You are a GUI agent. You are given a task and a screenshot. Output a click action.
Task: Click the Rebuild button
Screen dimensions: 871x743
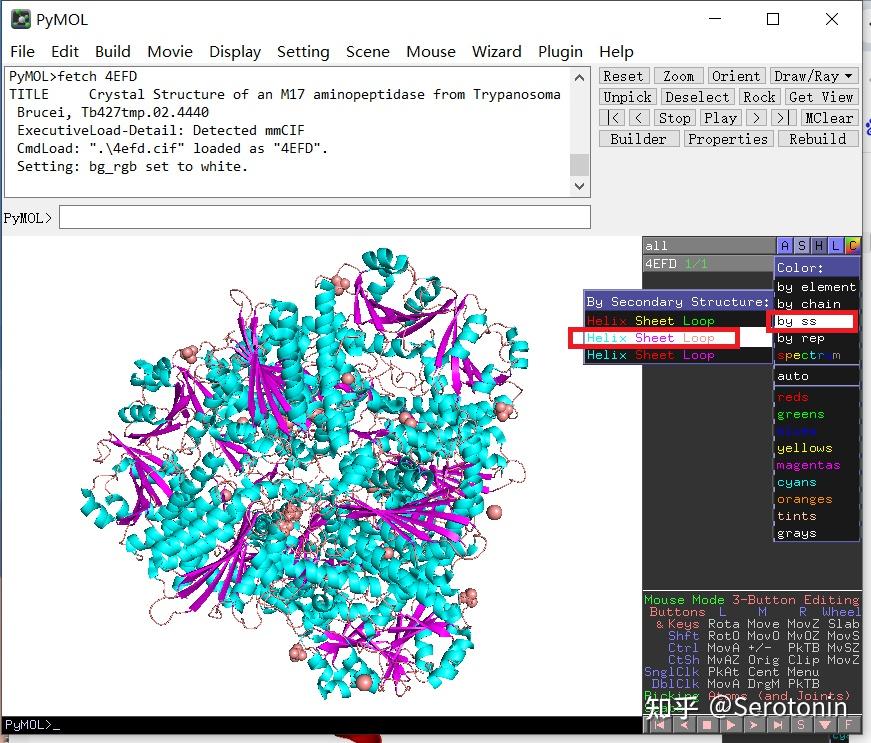[x=818, y=139]
